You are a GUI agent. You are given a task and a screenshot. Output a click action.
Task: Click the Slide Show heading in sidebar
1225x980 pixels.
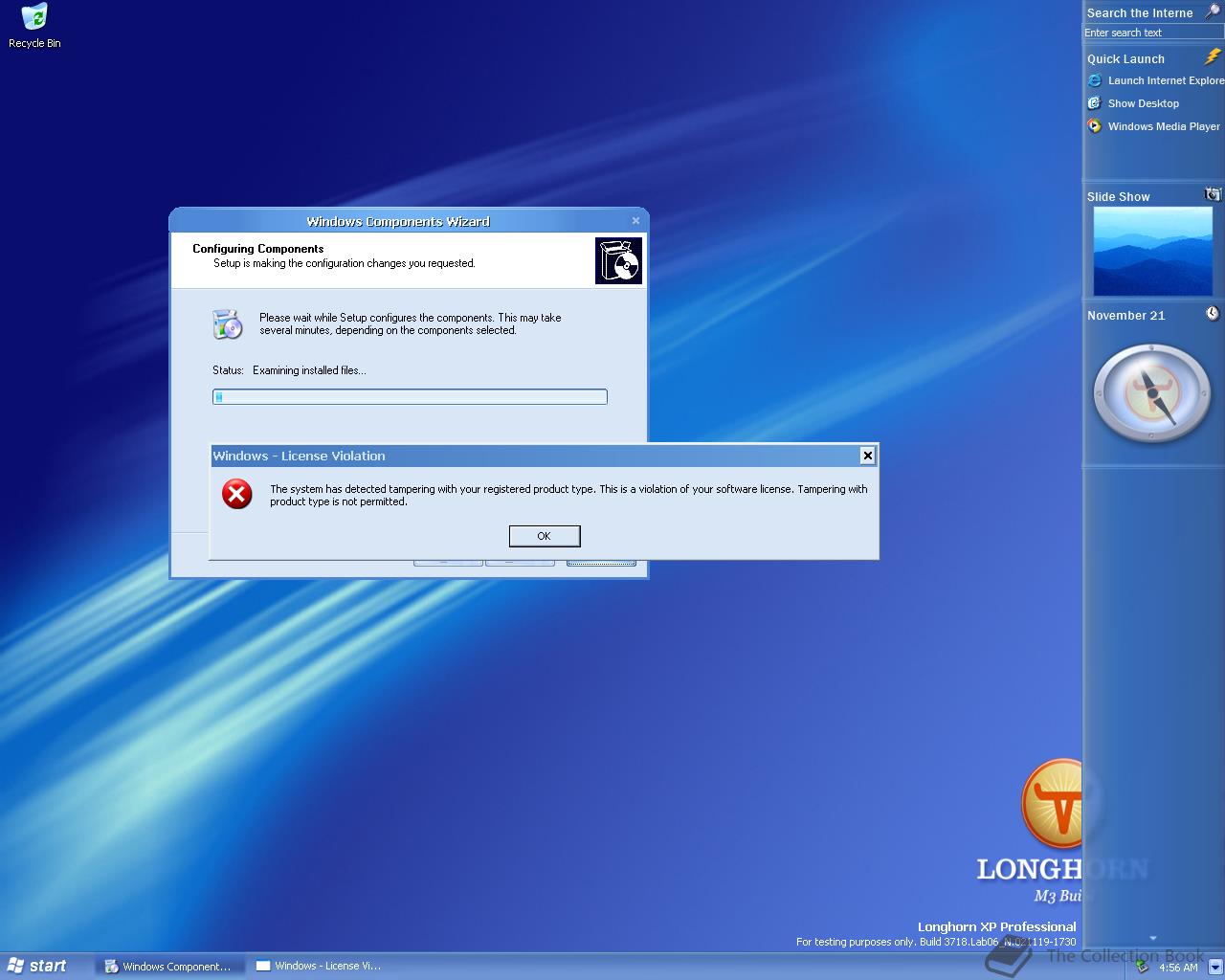pos(1118,196)
